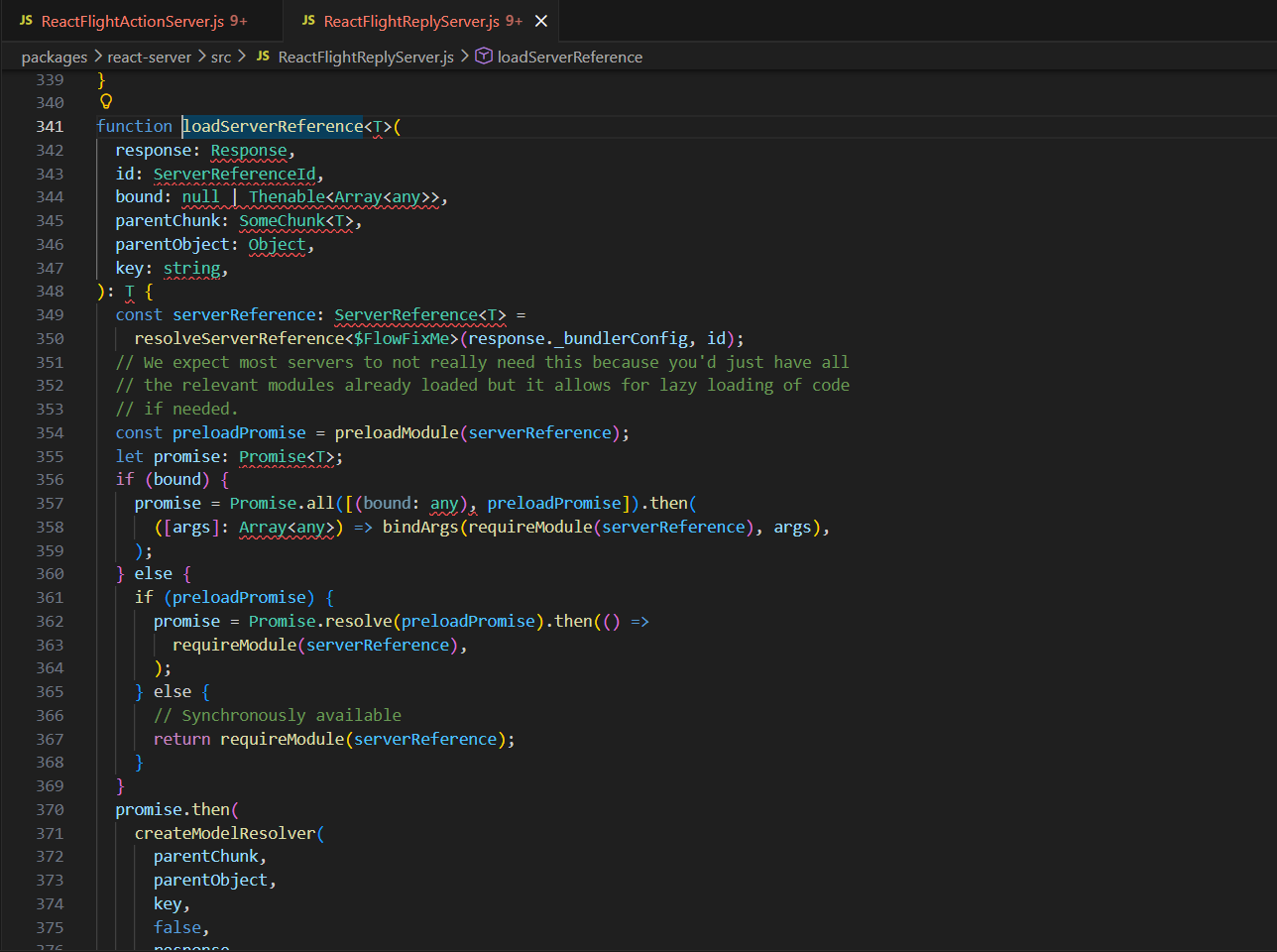This screenshot has height=952, width=1277.
Task: Click JS file icon on ReactFlightActionServer.js tab
Action: (x=26, y=21)
